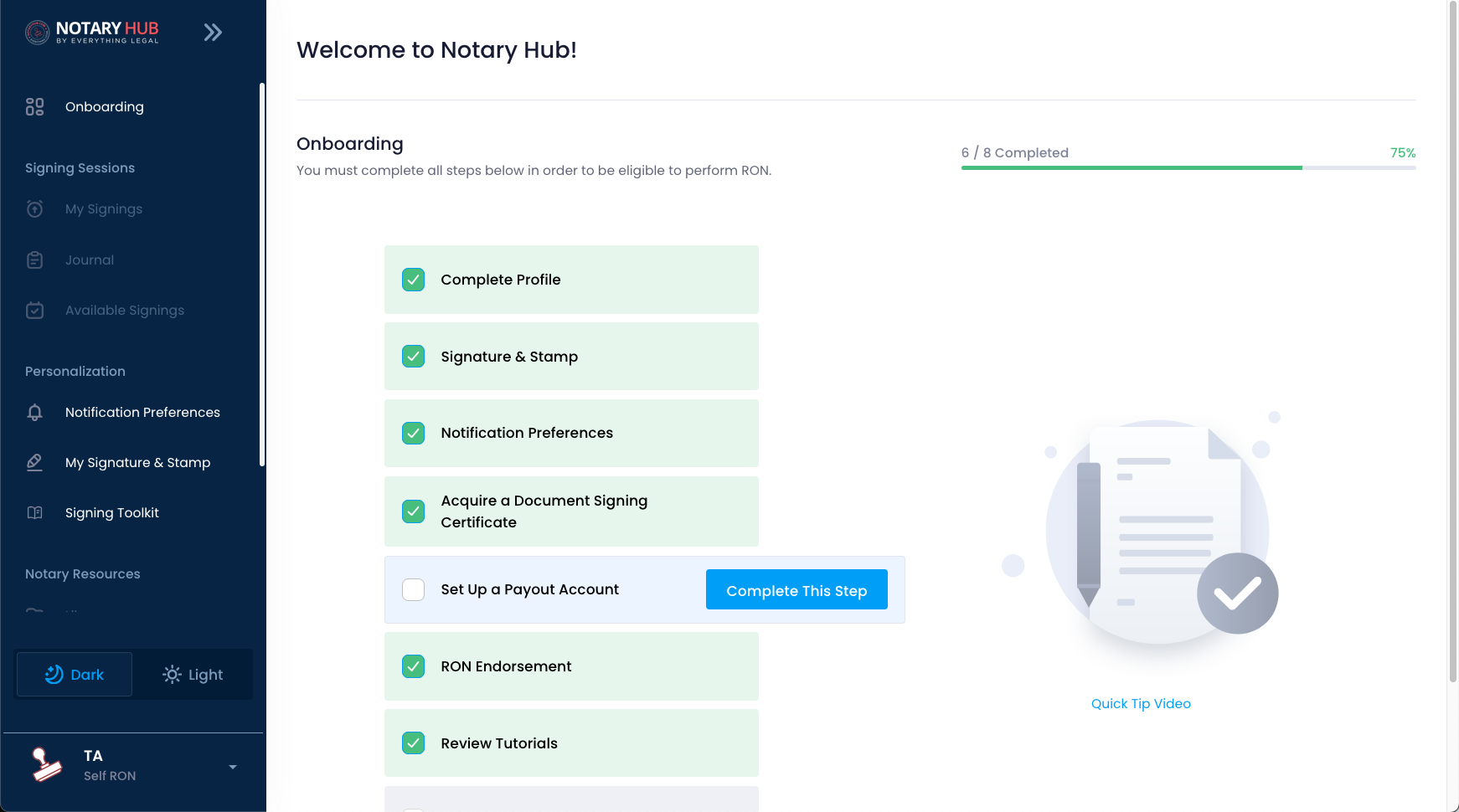This screenshot has width=1459, height=812.
Task: Open the Quick Tip Video link
Action: (x=1141, y=704)
